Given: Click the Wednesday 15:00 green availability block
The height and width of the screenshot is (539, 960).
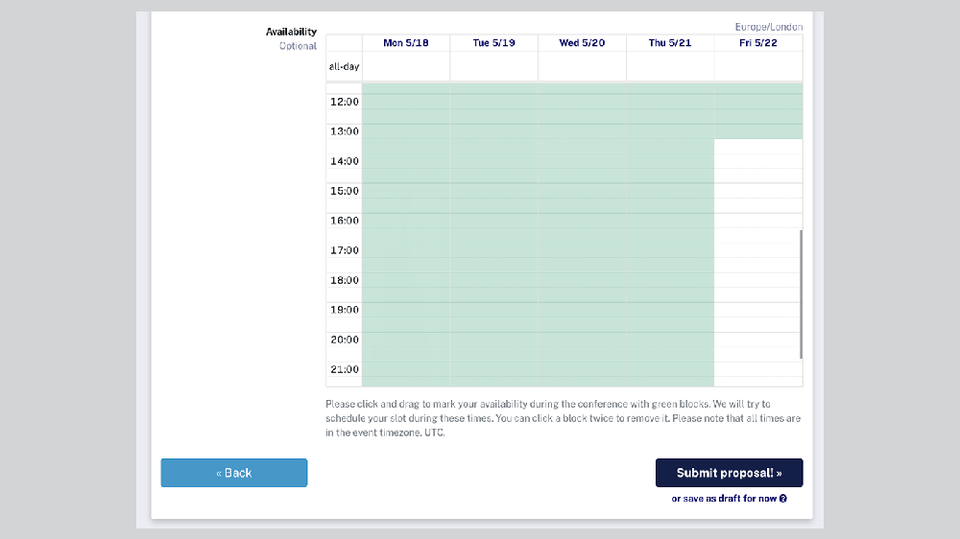Looking at the screenshot, I should click(582, 191).
